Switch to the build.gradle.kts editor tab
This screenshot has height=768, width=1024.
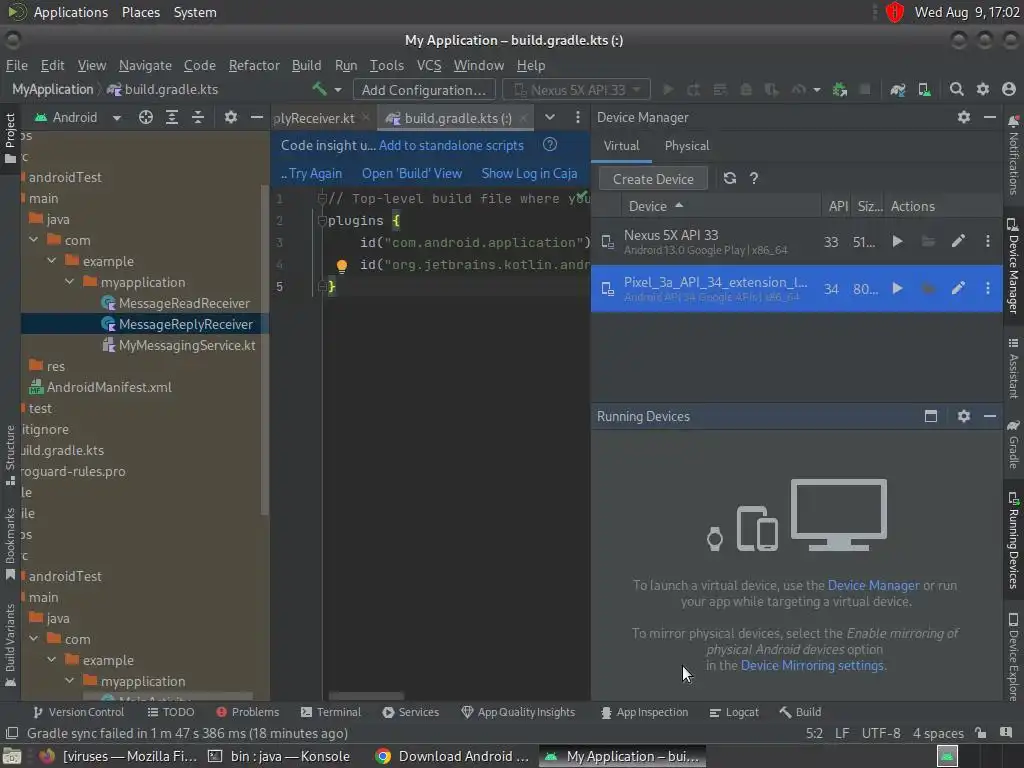click(457, 118)
